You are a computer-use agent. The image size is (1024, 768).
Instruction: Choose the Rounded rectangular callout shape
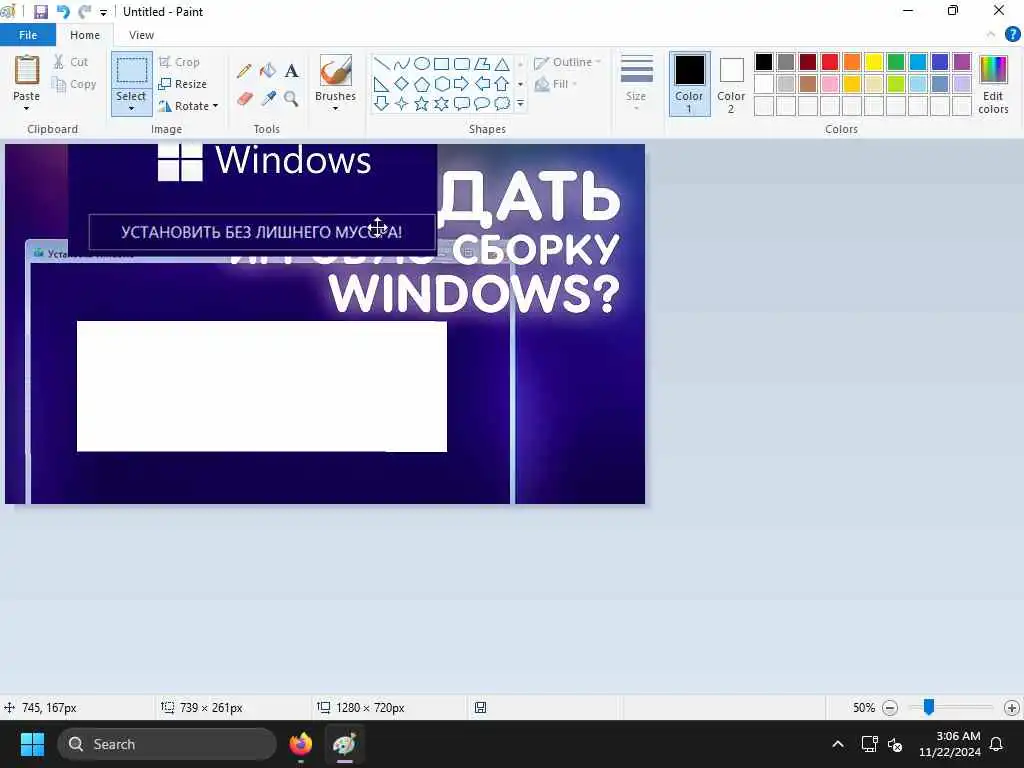tap(462, 103)
